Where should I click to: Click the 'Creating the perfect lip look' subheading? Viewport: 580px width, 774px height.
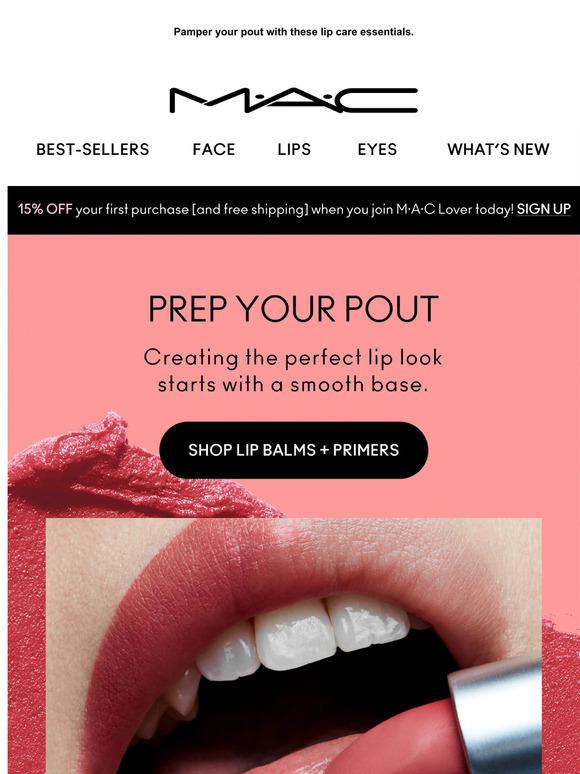click(293, 358)
